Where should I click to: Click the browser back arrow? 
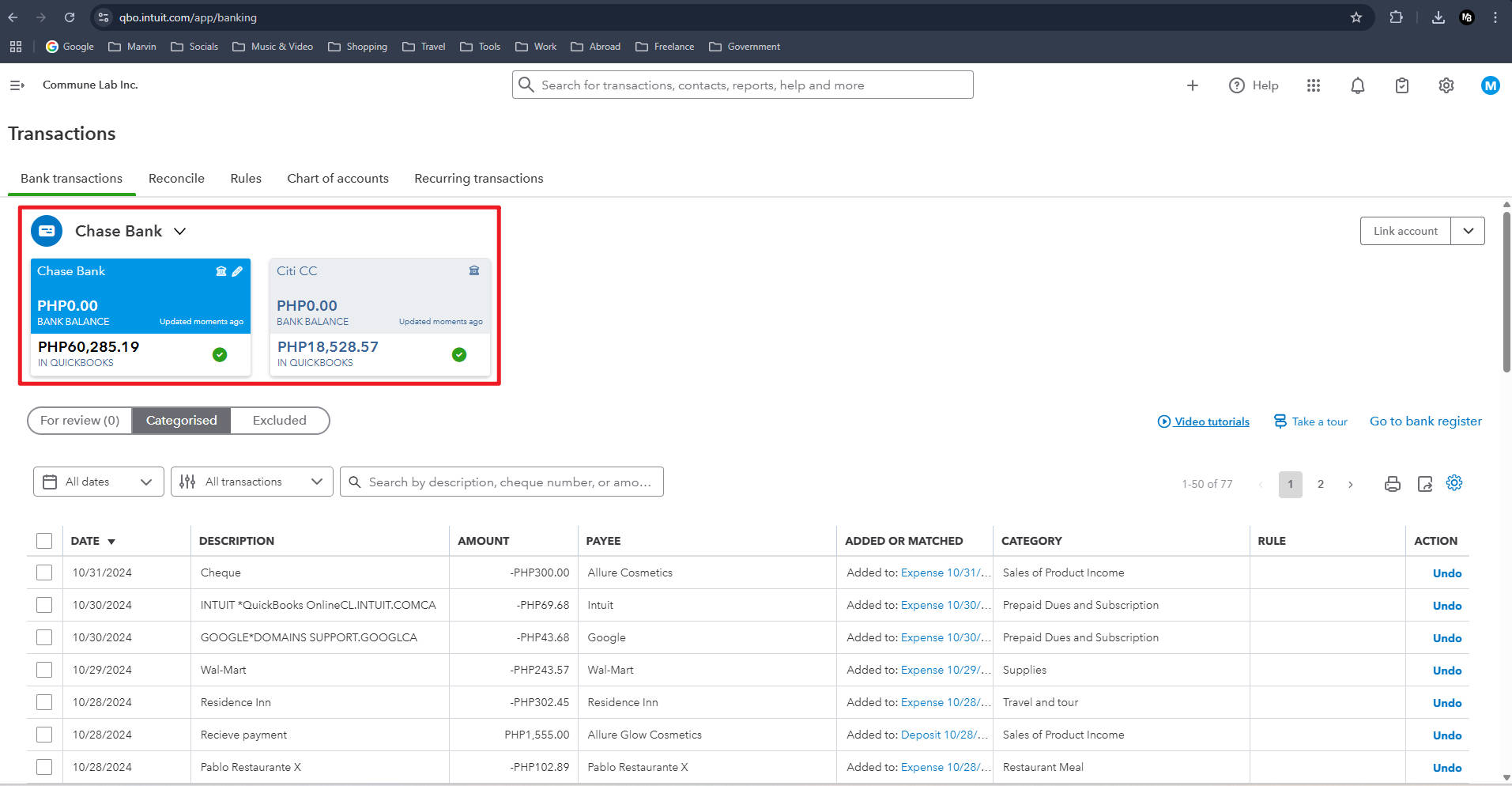tap(13, 17)
